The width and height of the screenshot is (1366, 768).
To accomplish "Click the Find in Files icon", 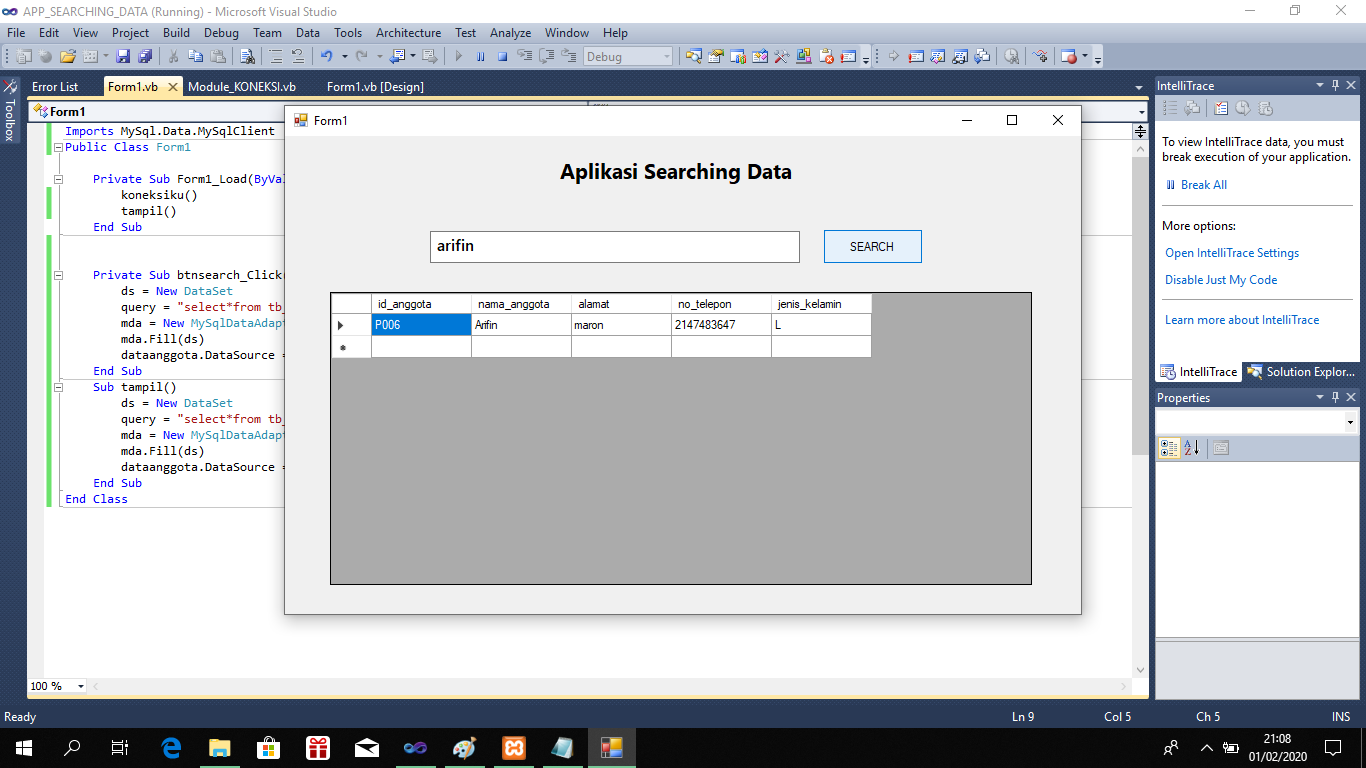I will tap(250, 57).
